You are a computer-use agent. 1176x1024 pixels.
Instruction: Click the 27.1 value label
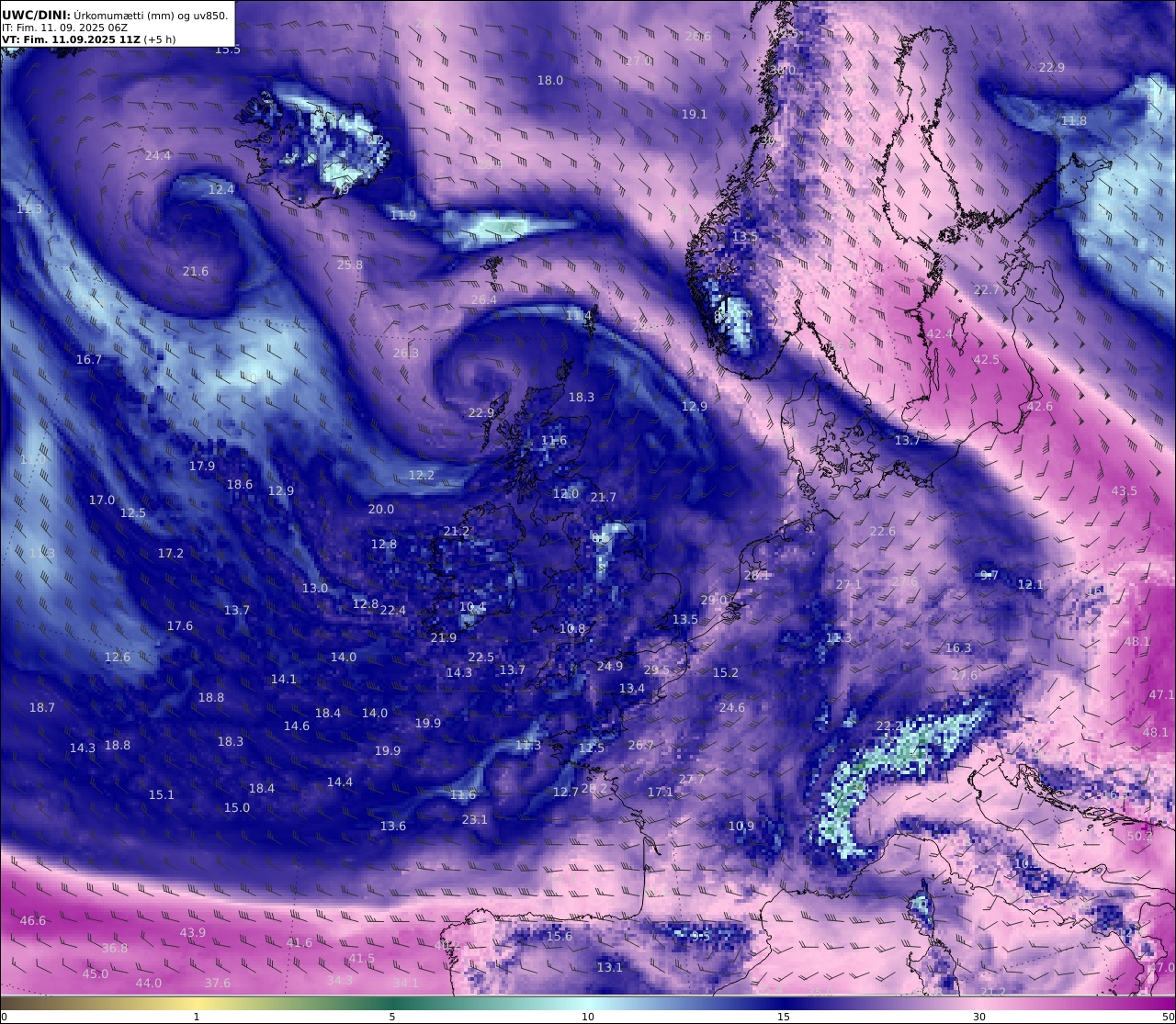click(x=849, y=584)
